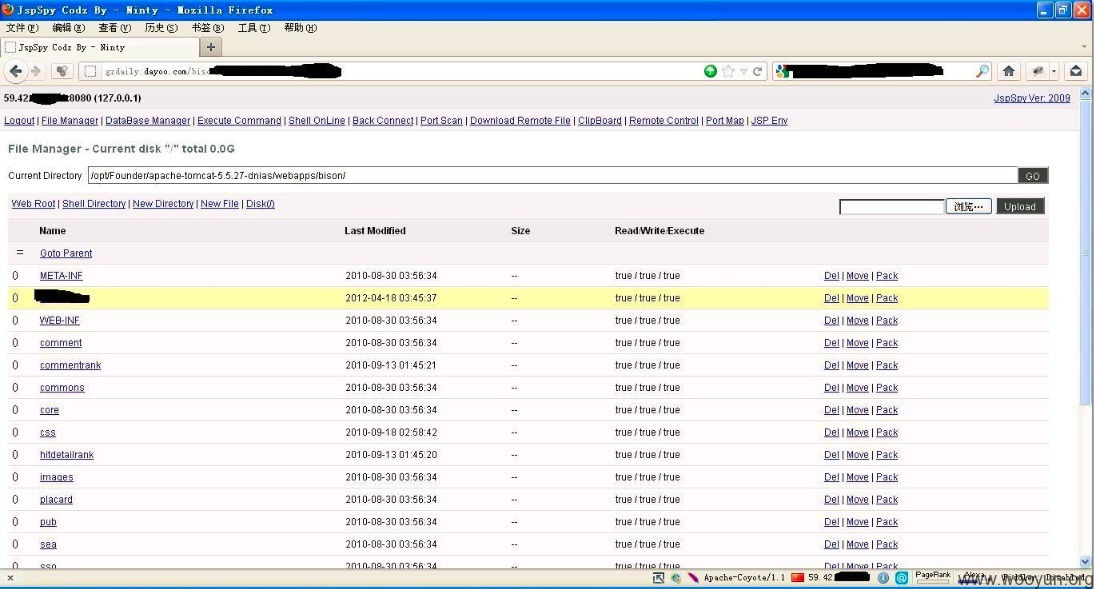Screen dimensions: 1094x589
Task: Click the upload file path field
Action: (892, 207)
